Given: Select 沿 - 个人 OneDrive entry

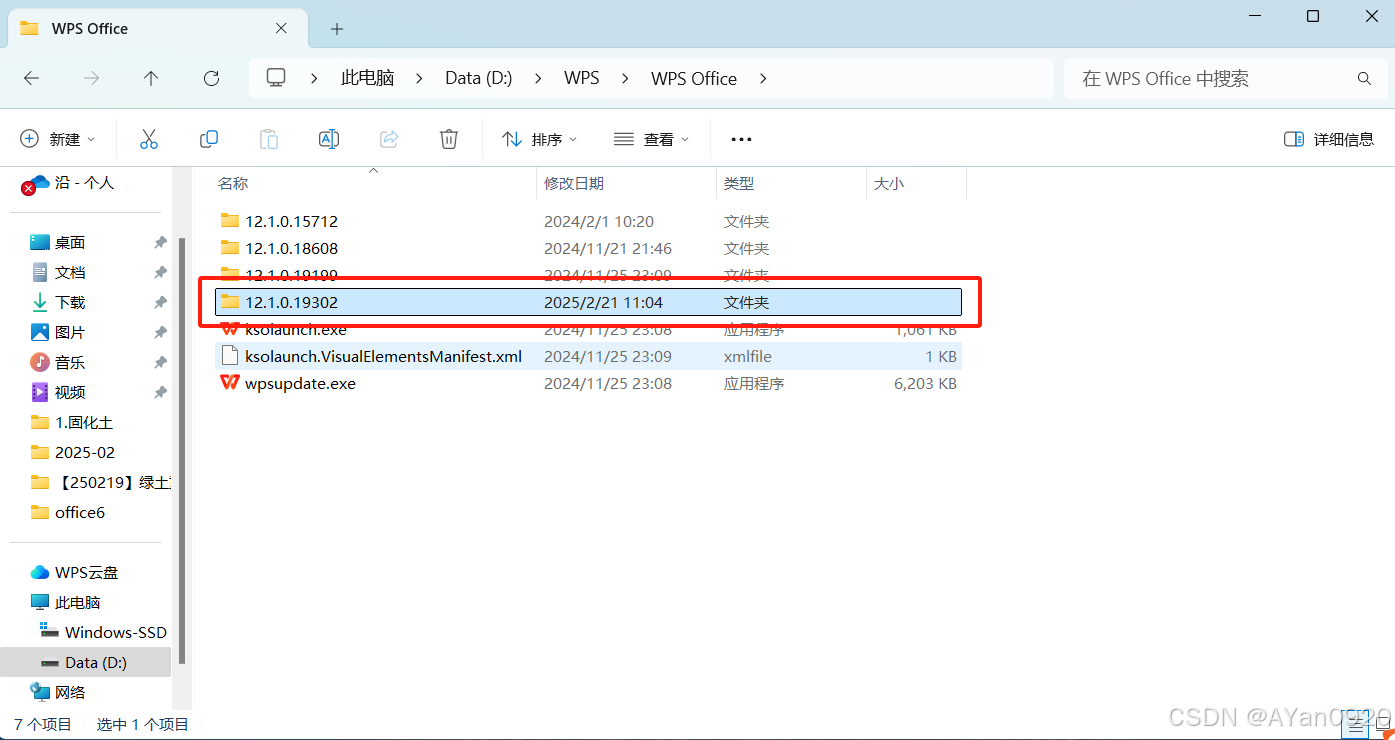Looking at the screenshot, I should pos(84,183).
